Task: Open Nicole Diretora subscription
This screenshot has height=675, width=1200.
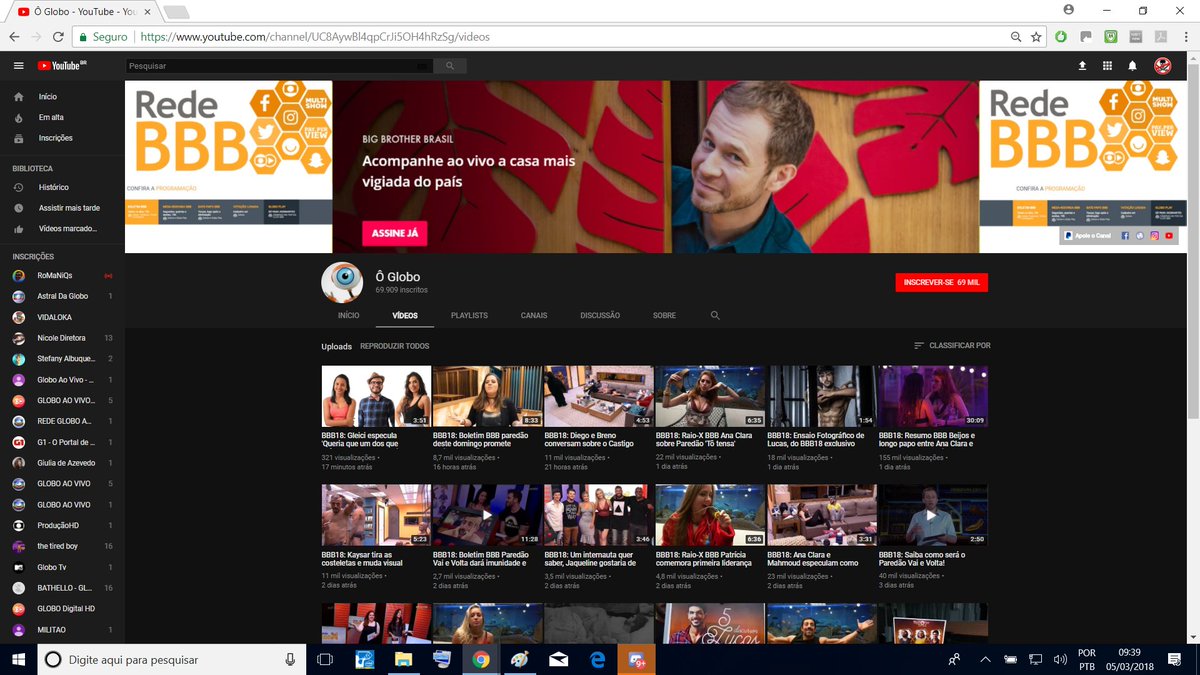Action: tap(62, 338)
